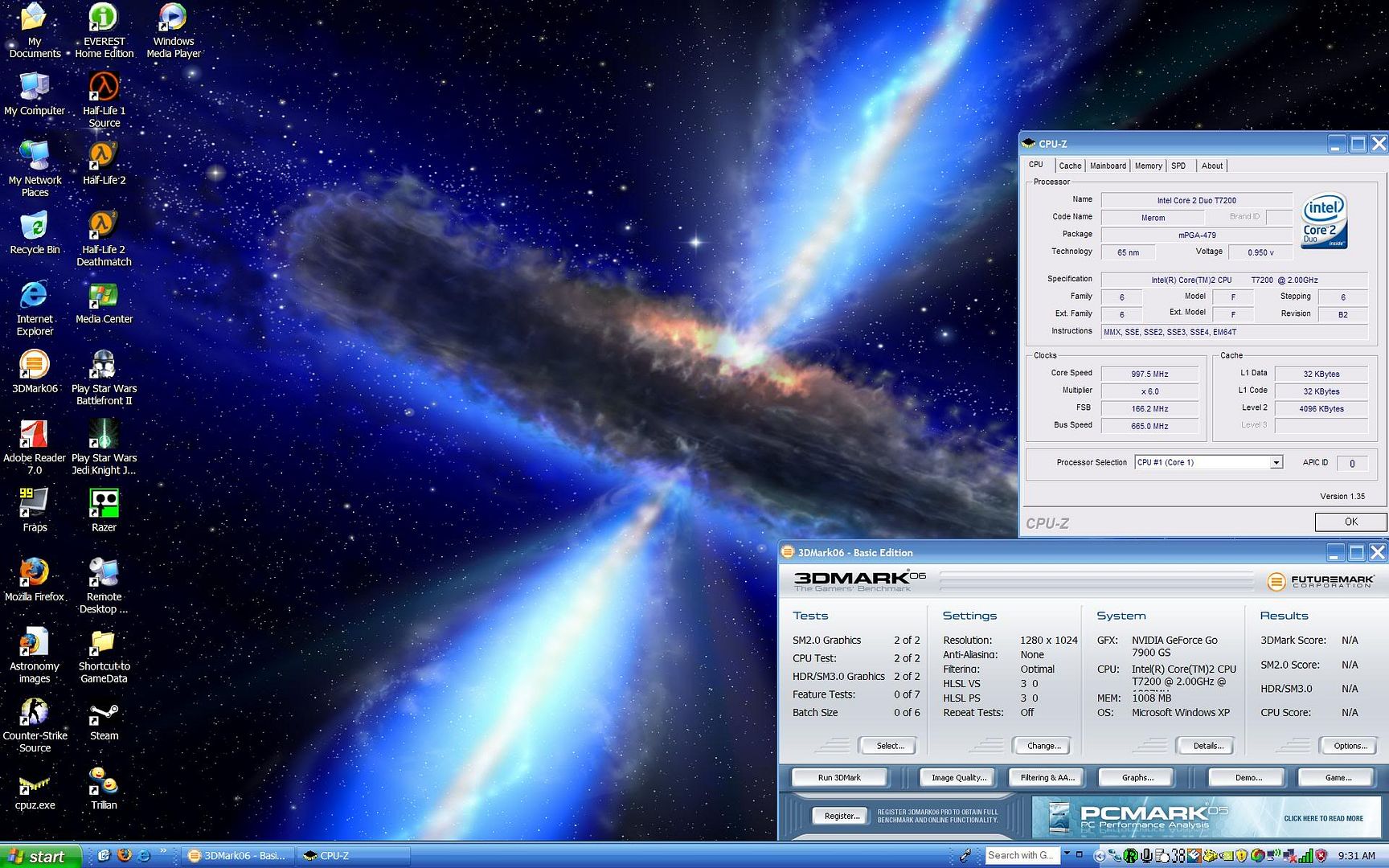The image size is (1389, 868).
Task: Select the Fraps desktop icon
Action: click(35, 510)
